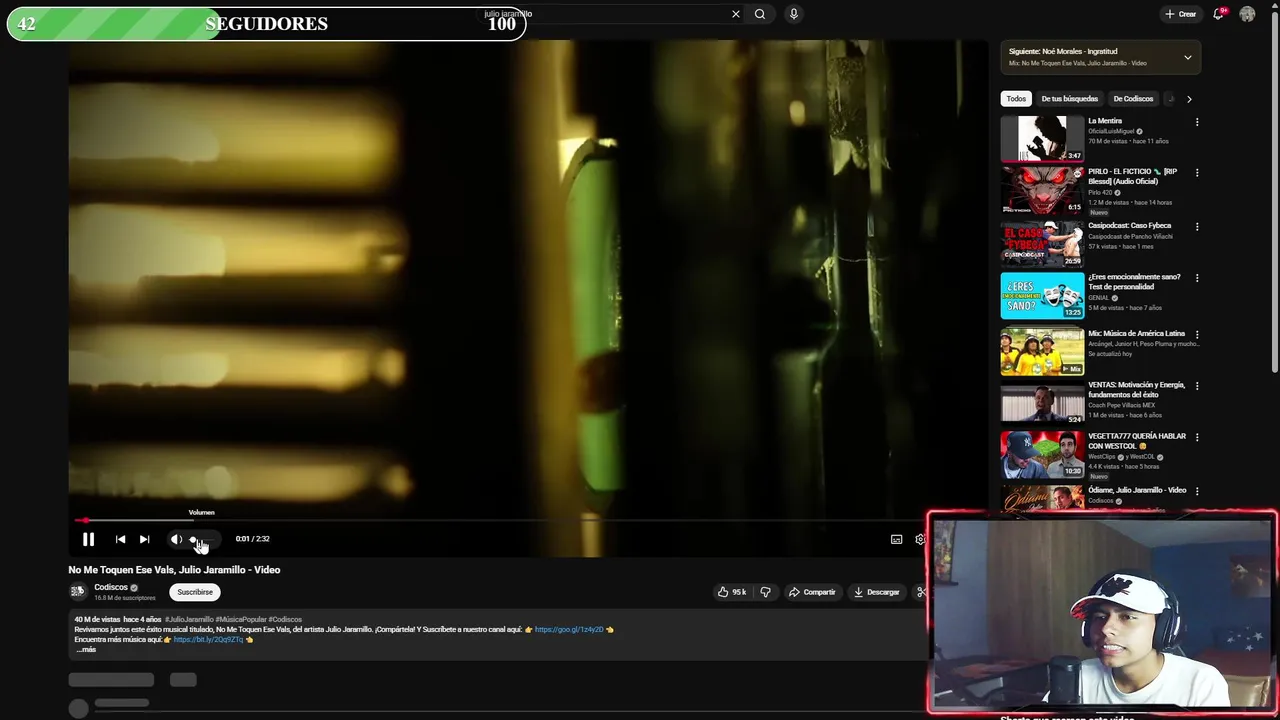
Task: Open more options for ¿Eres emocionalmente sano?
Action: click(1197, 278)
